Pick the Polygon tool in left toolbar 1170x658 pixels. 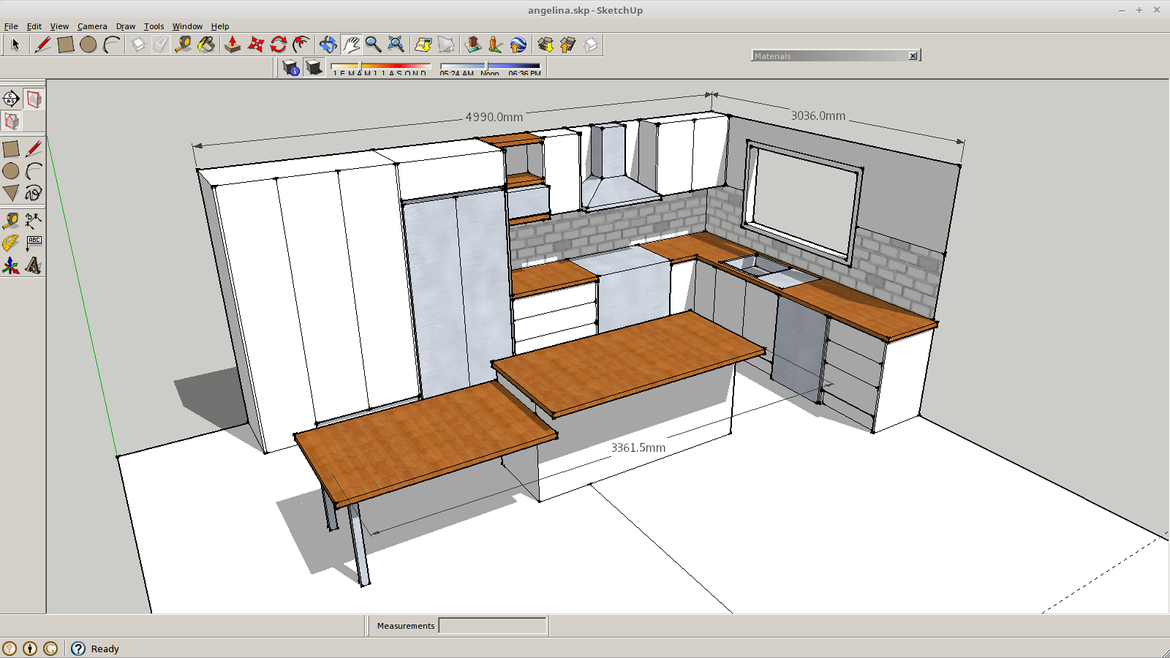(11, 193)
